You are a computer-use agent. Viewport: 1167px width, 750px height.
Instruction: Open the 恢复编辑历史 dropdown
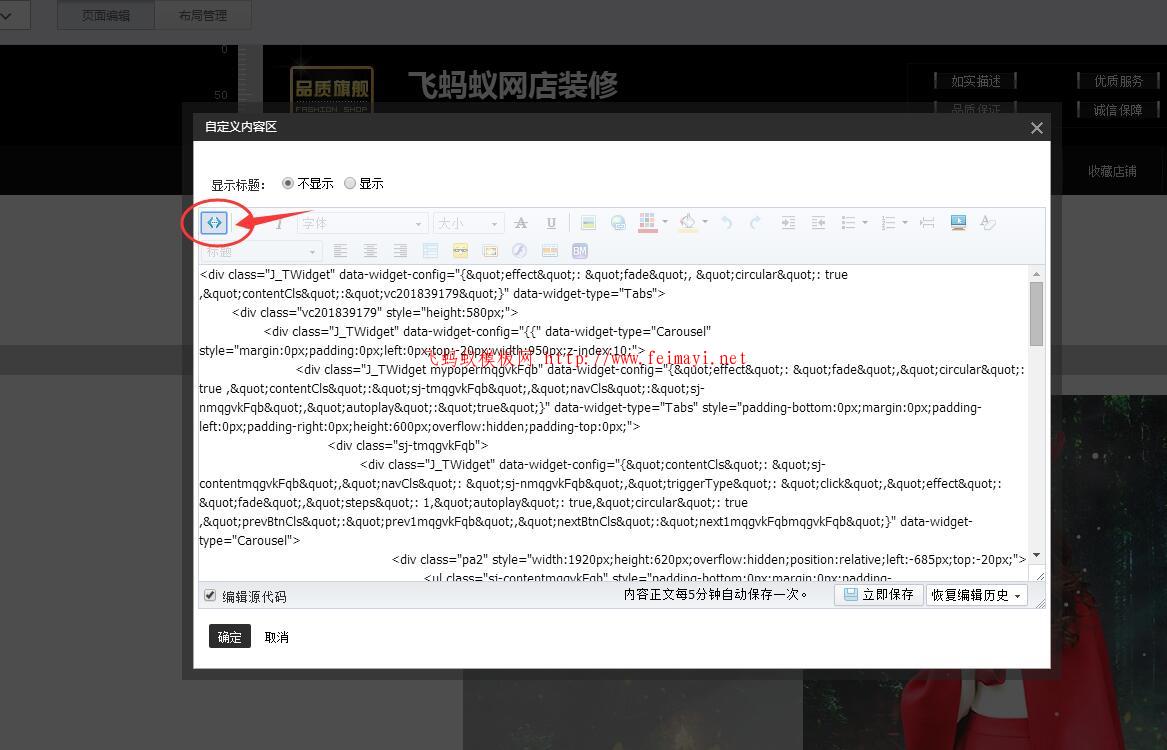(976, 594)
